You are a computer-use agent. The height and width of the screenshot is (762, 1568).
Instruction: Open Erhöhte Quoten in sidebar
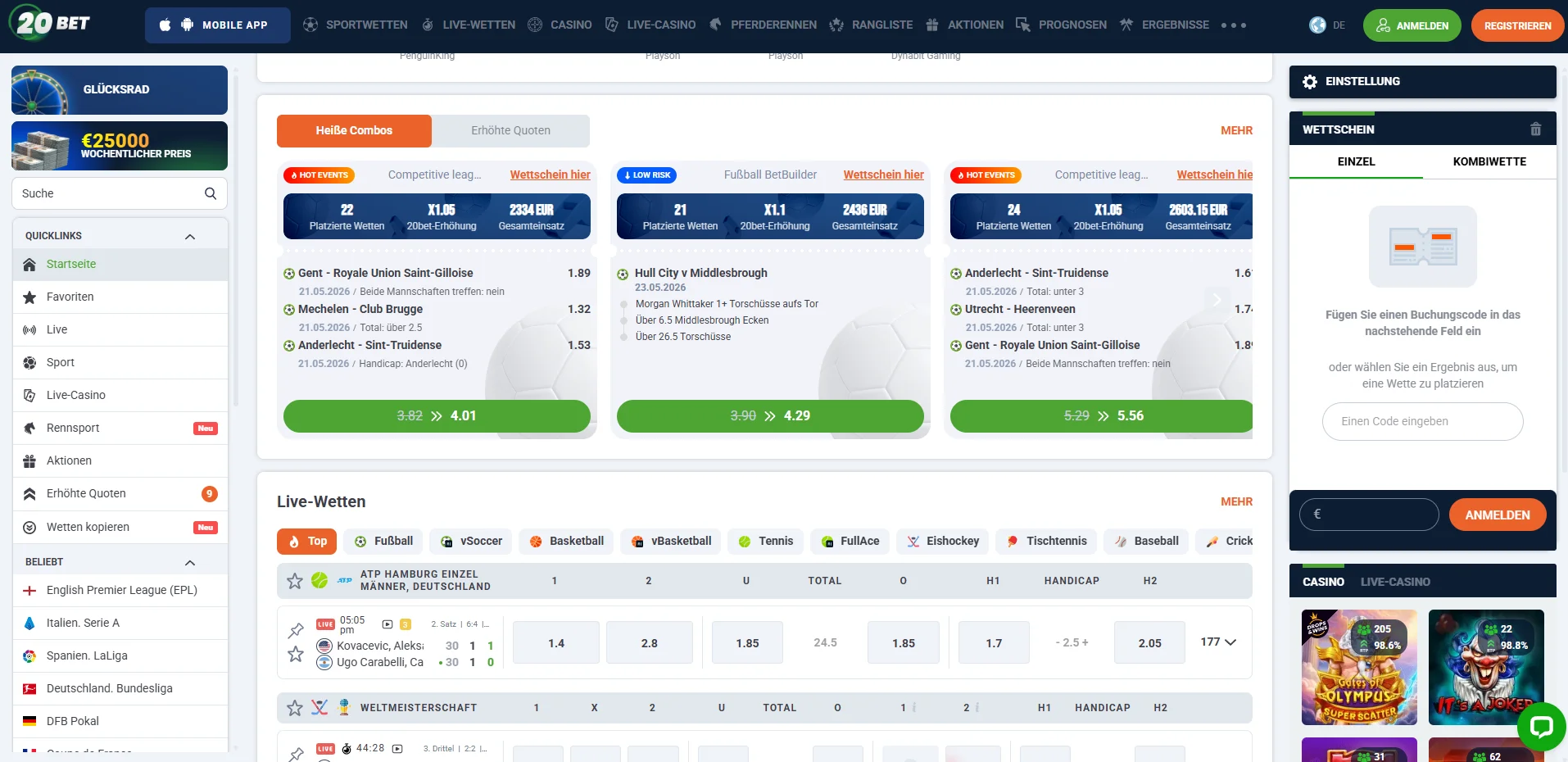coord(120,493)
